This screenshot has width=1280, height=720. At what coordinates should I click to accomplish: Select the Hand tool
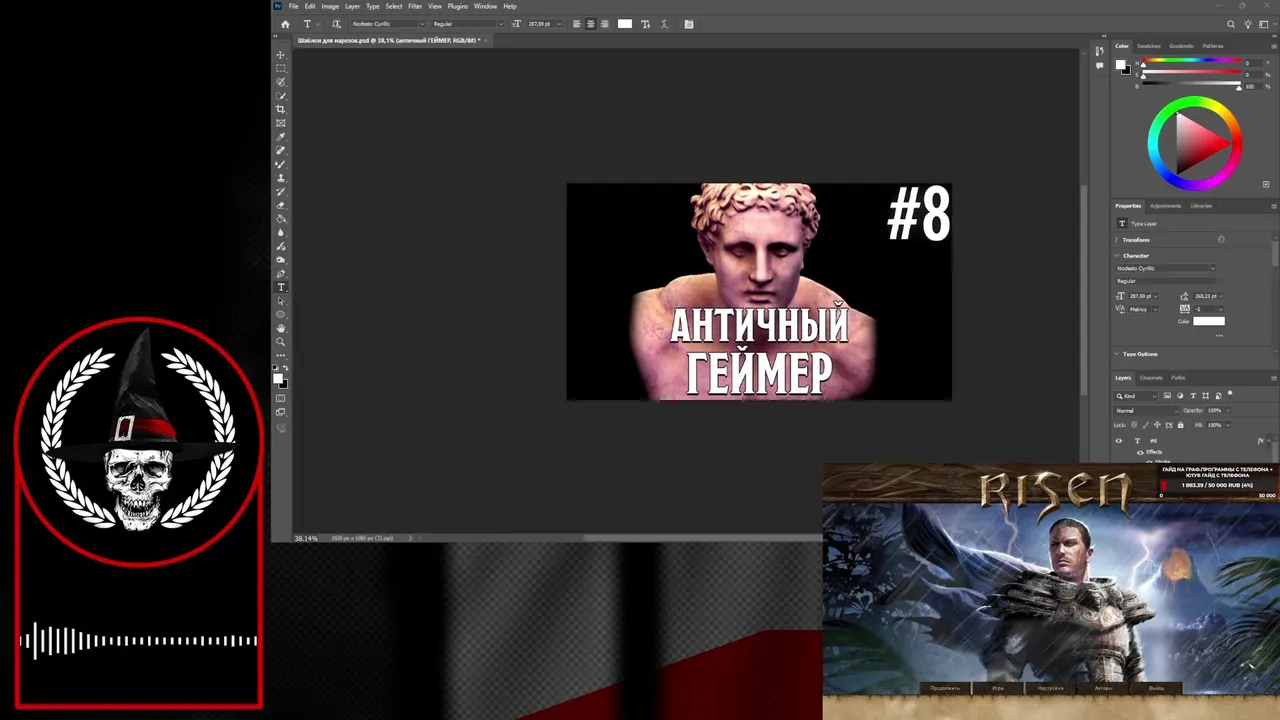coord(280,328)
